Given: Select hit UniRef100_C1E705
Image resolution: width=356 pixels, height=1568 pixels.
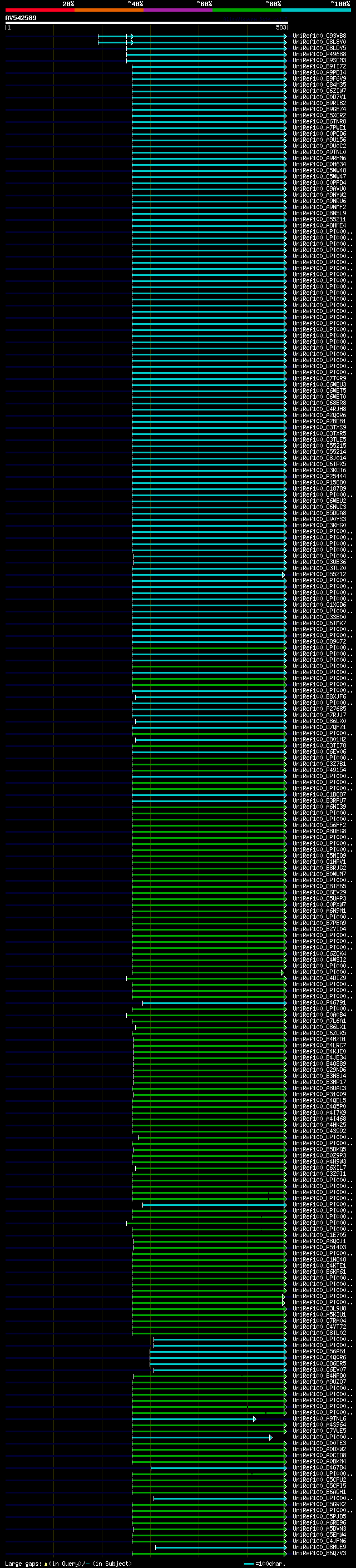Looking at the screenshot, I should (319, 1235).
